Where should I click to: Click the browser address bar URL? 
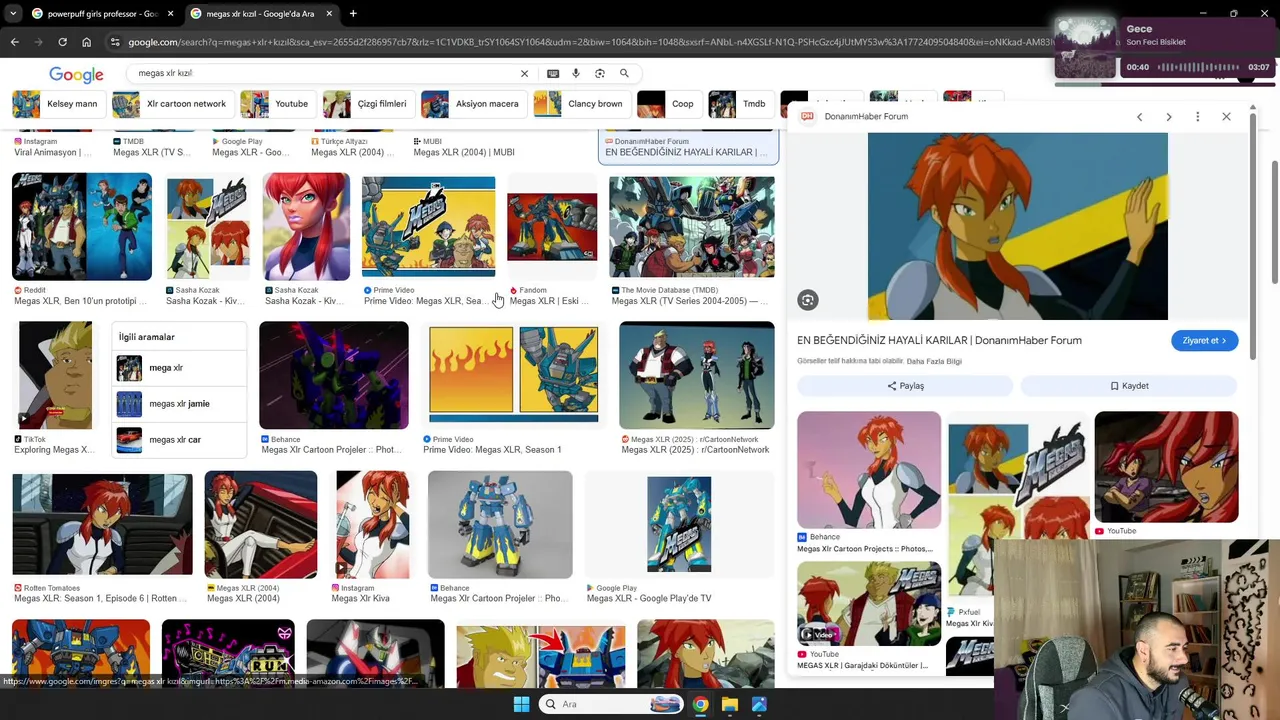click(x=590, y=42)
